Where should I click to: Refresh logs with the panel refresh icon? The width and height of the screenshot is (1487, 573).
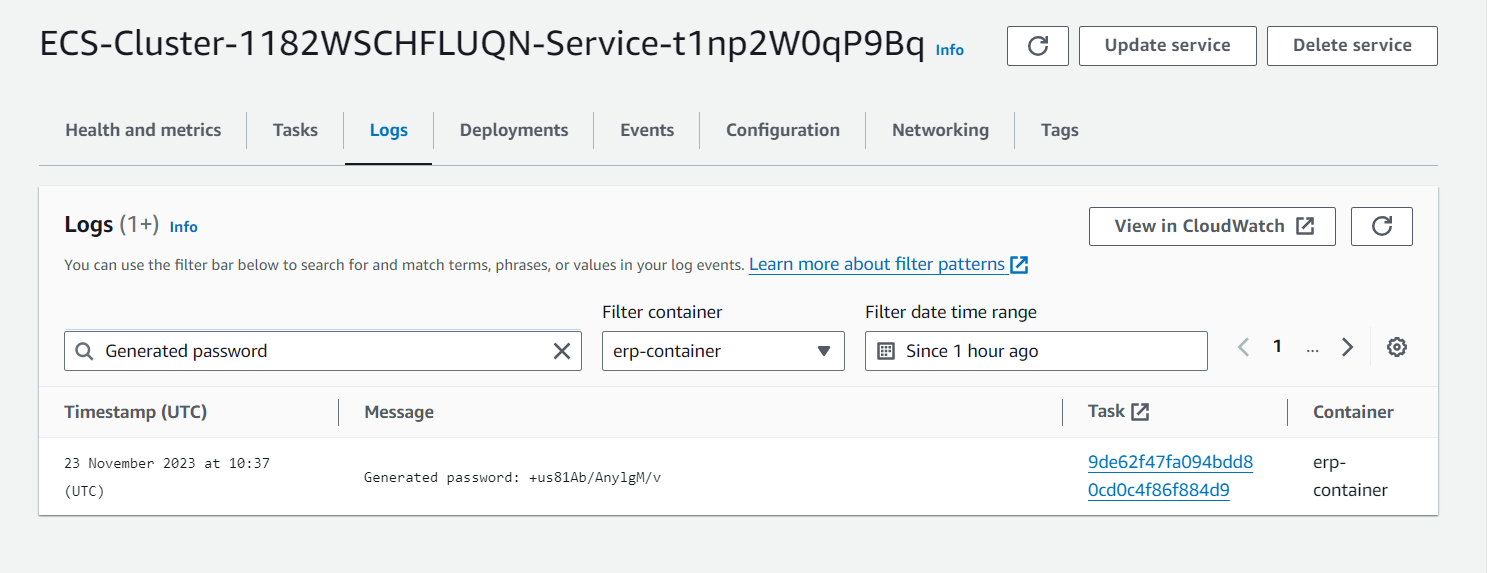coord(1382,227)
